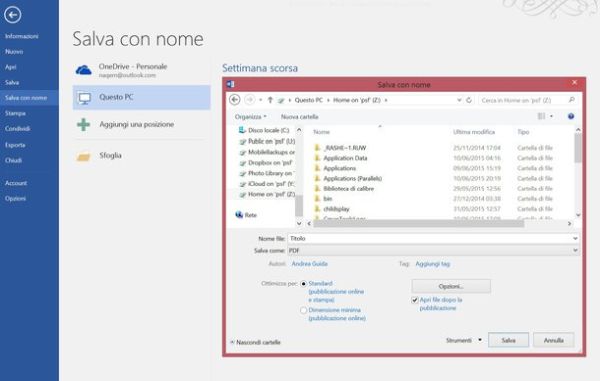Expand the path after Home on 'psf' (Z:)
This screenshot has height=381, width=600.
click(x=386, y=100)
